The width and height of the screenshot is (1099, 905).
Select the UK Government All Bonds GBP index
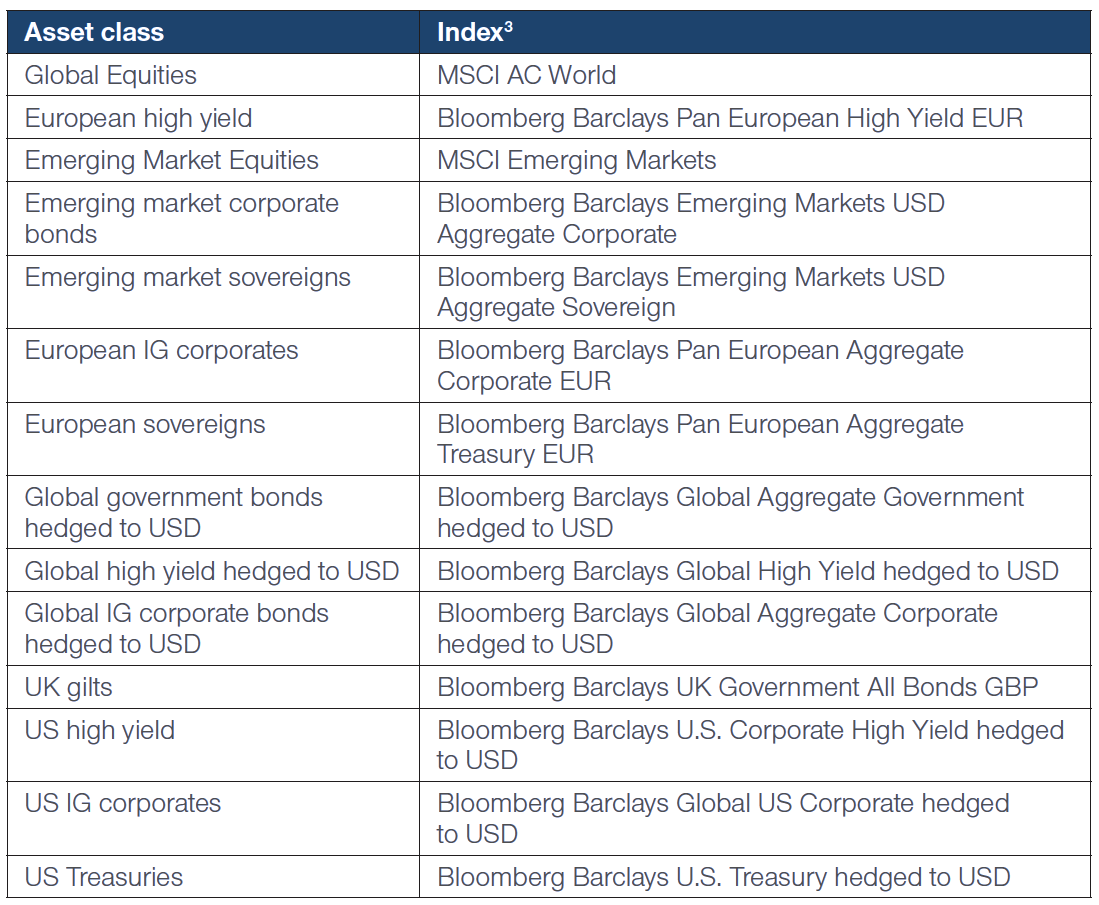pyautogui.click(x=738, y=687)
